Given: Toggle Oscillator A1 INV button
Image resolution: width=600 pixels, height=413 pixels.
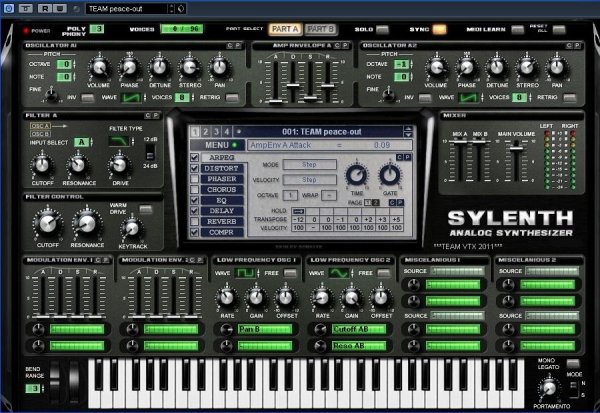Looking at the screenshot, I should click(88, 98).
